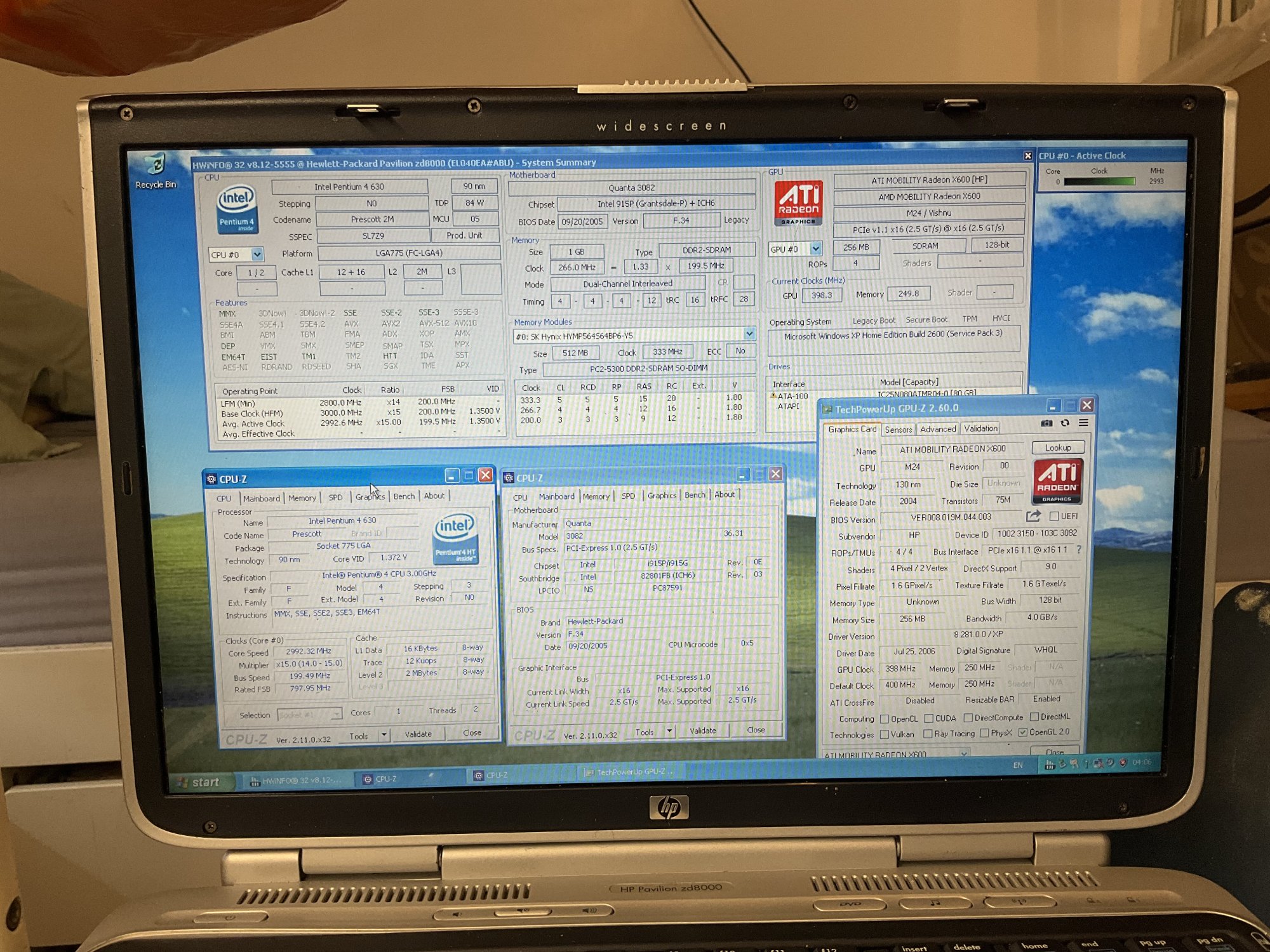The width and height of the screenshot is (1270, 952).
Task: Click Close button in left CPU-Z
Action: point(472,733)
